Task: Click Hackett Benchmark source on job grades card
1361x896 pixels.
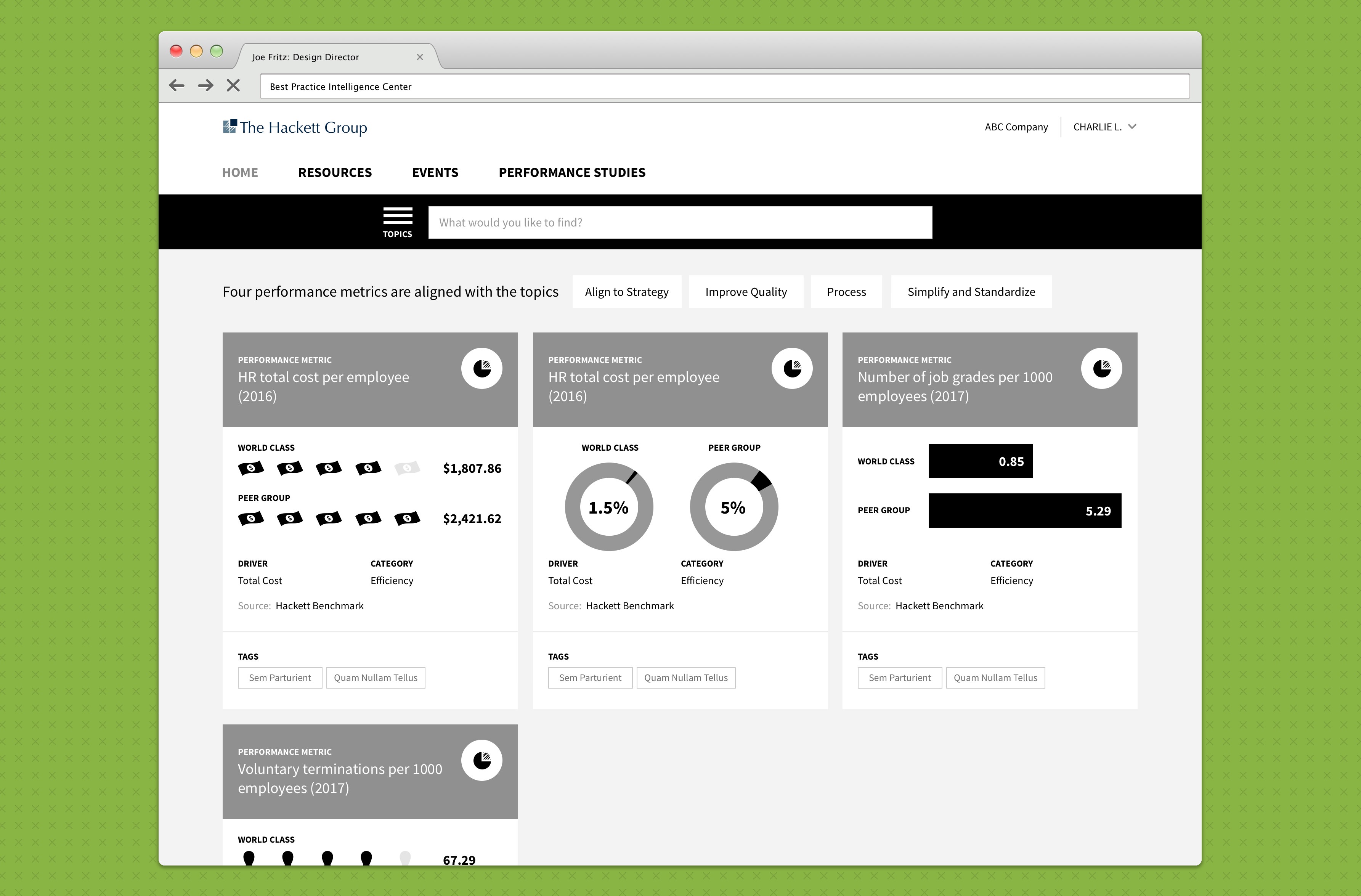Action: click(939, 605)
